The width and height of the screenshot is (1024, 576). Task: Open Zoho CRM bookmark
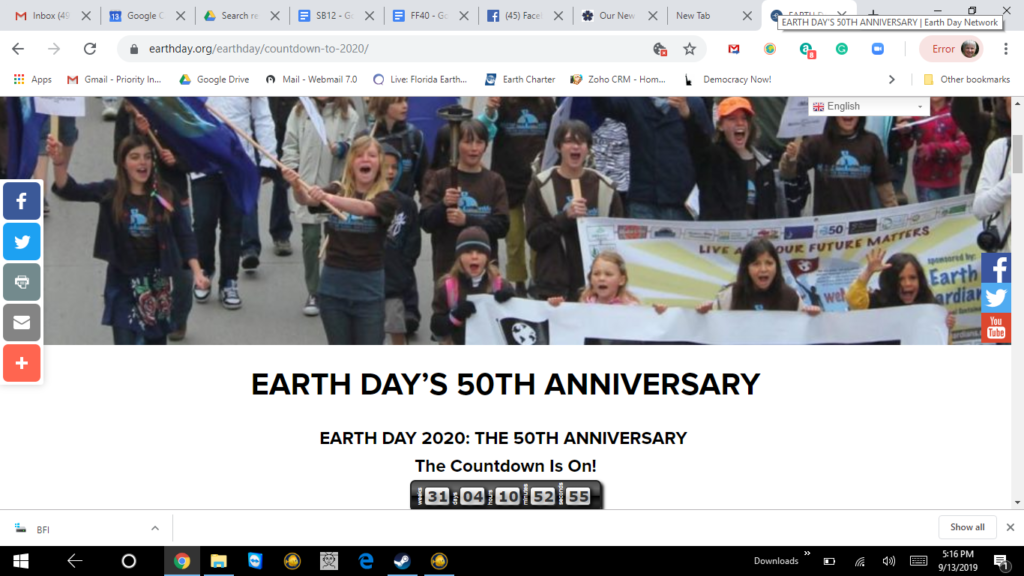click(x=618, y=80)
